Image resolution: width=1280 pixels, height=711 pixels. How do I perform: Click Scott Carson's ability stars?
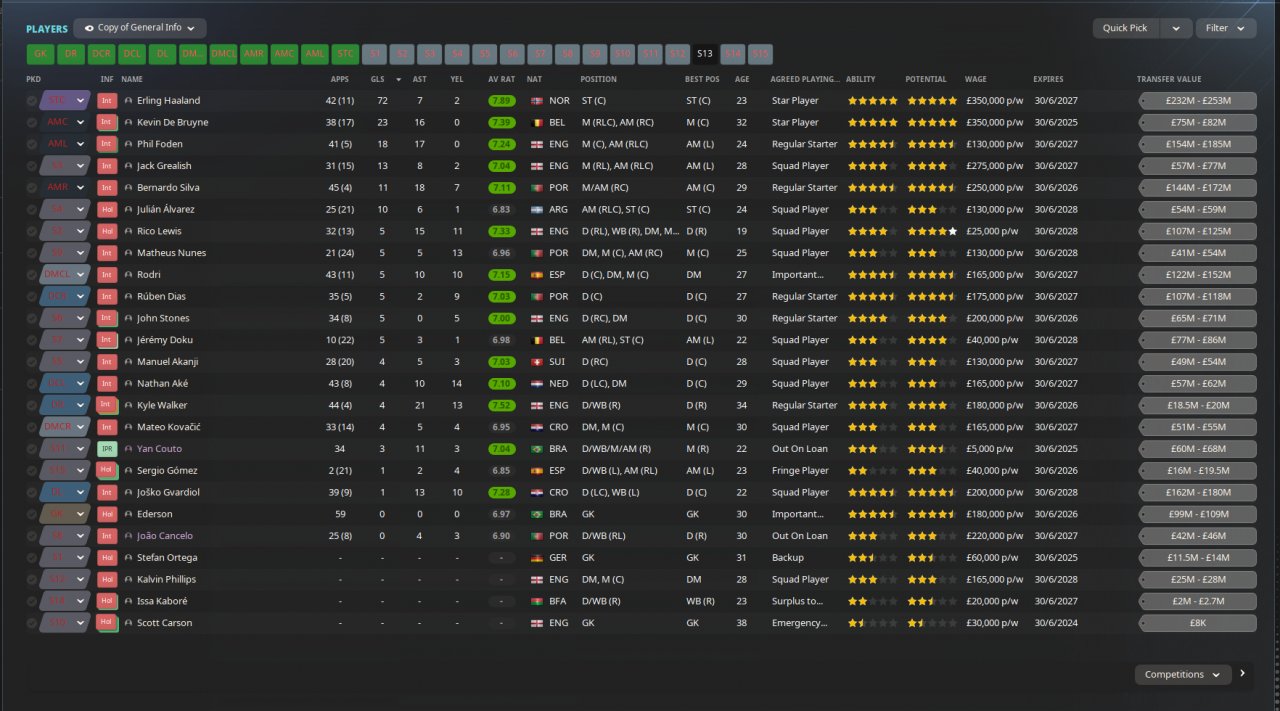click(873, 623)
